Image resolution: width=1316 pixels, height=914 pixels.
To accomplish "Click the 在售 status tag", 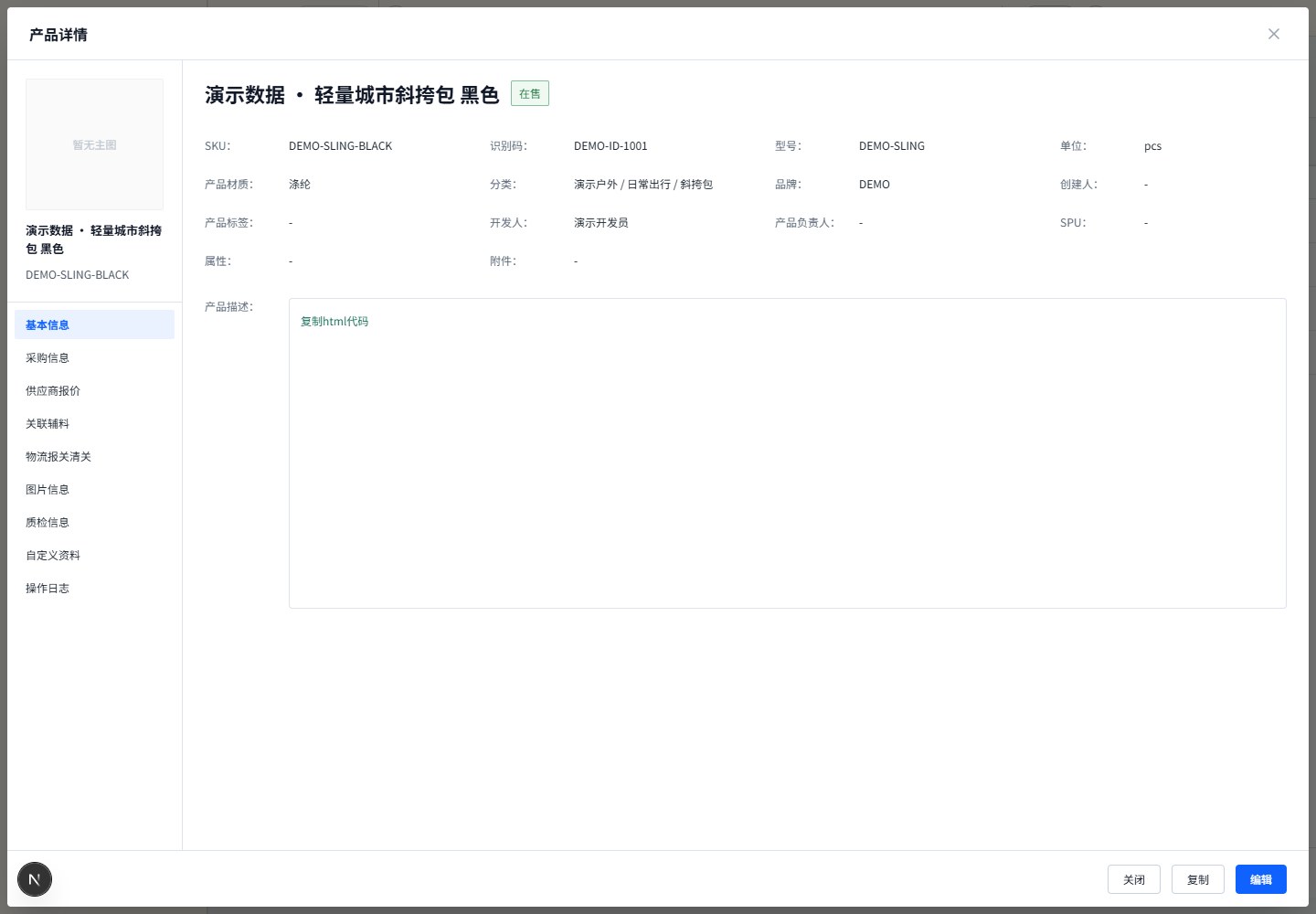I will tap(530, 93).
